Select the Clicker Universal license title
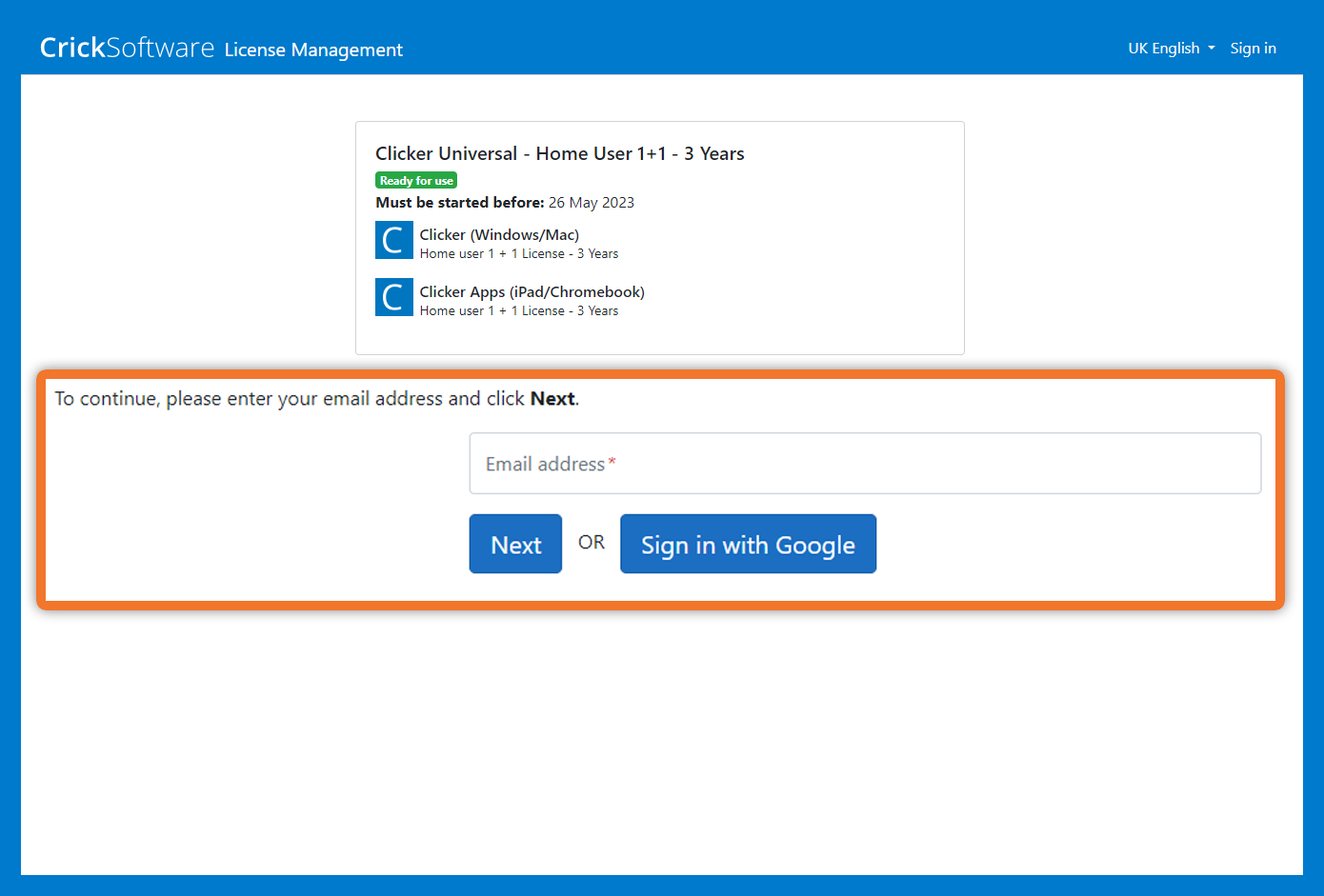 click(559, 153)
